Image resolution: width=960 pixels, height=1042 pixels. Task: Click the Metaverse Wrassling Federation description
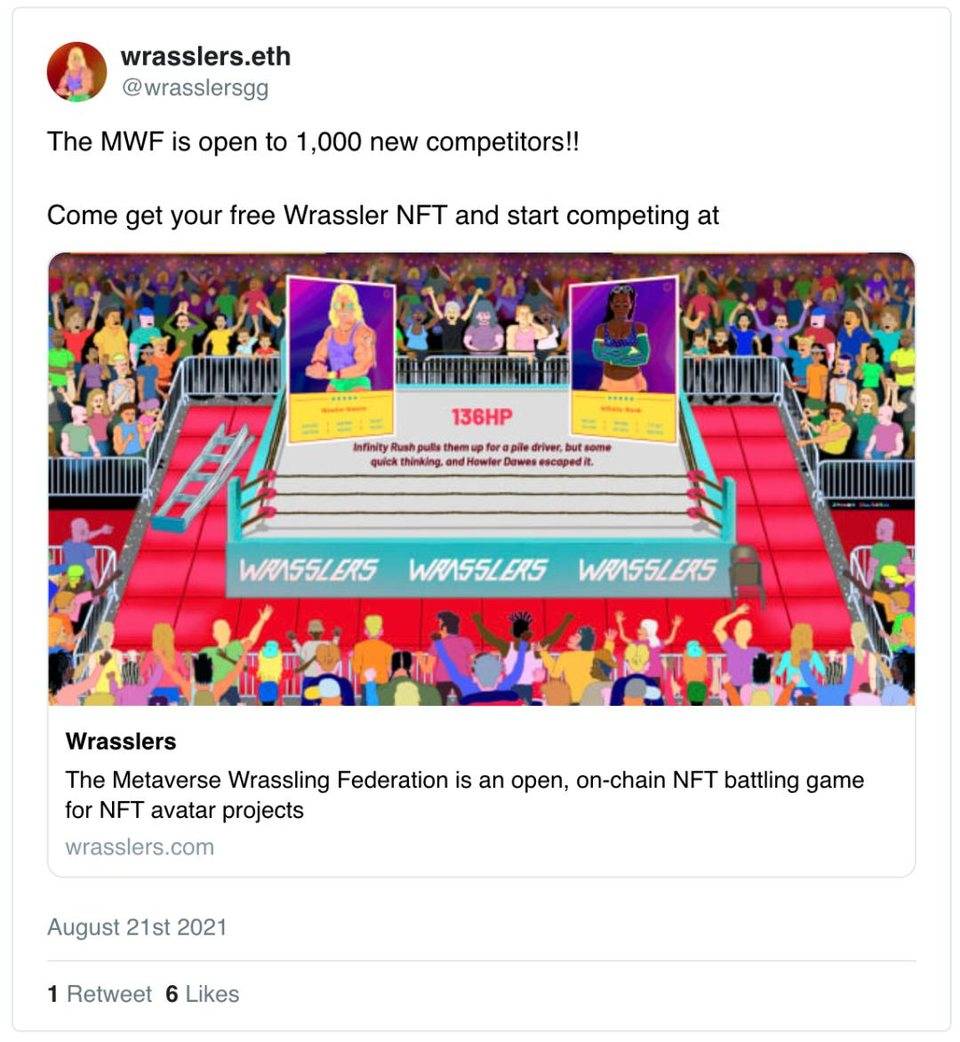[464, 795]
